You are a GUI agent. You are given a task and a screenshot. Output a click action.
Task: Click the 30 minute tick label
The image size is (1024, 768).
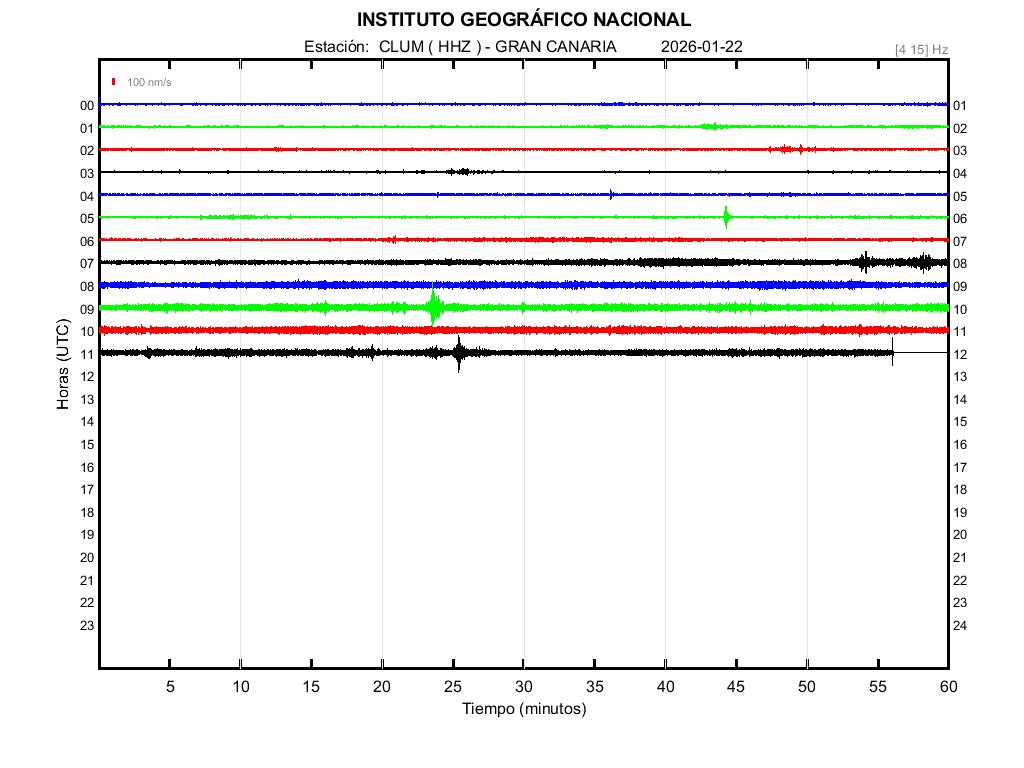523,686
